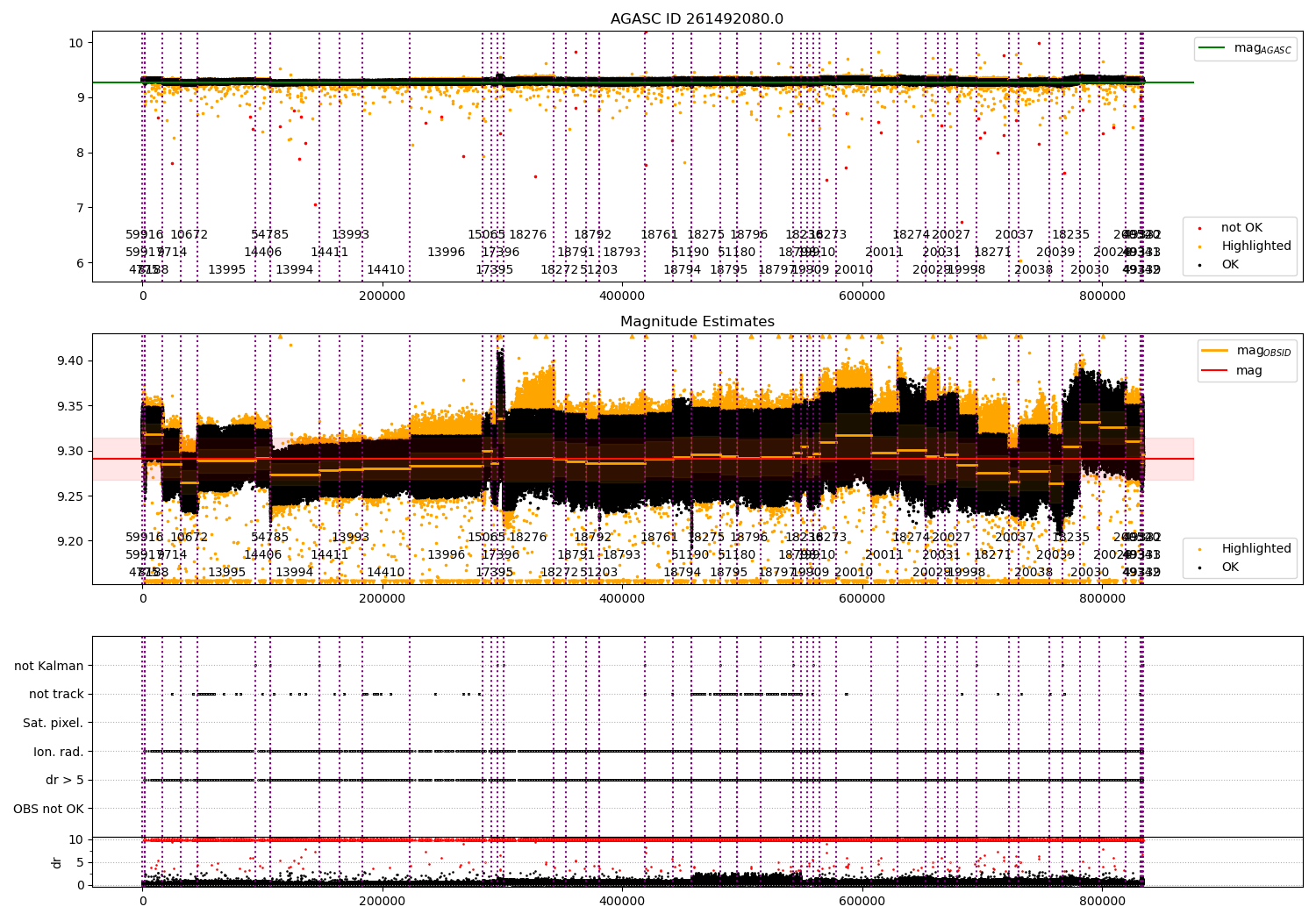Click x-tick '600000' under the middle plot
Image resolution: width=1316 pixels, height=921 pixels.
click(862, 599)
